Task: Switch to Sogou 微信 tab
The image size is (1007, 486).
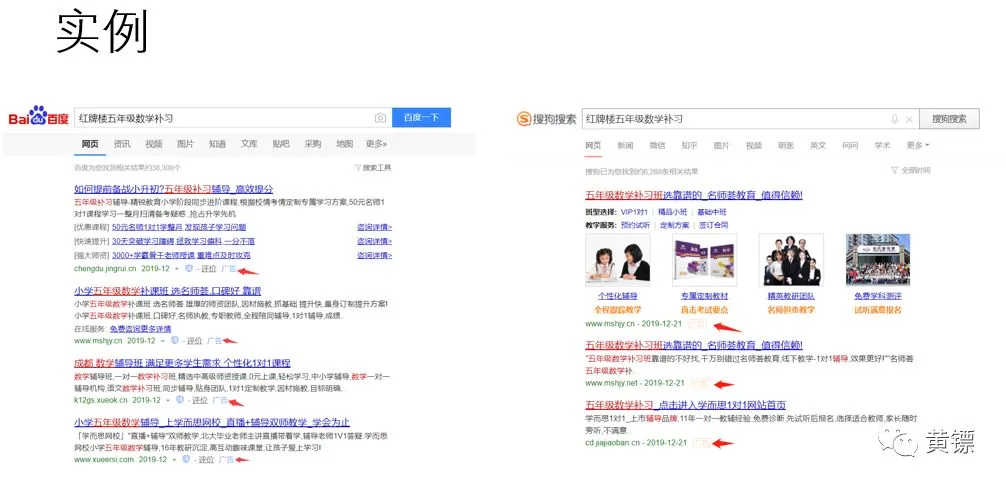Action: click(x=657, y=146)
